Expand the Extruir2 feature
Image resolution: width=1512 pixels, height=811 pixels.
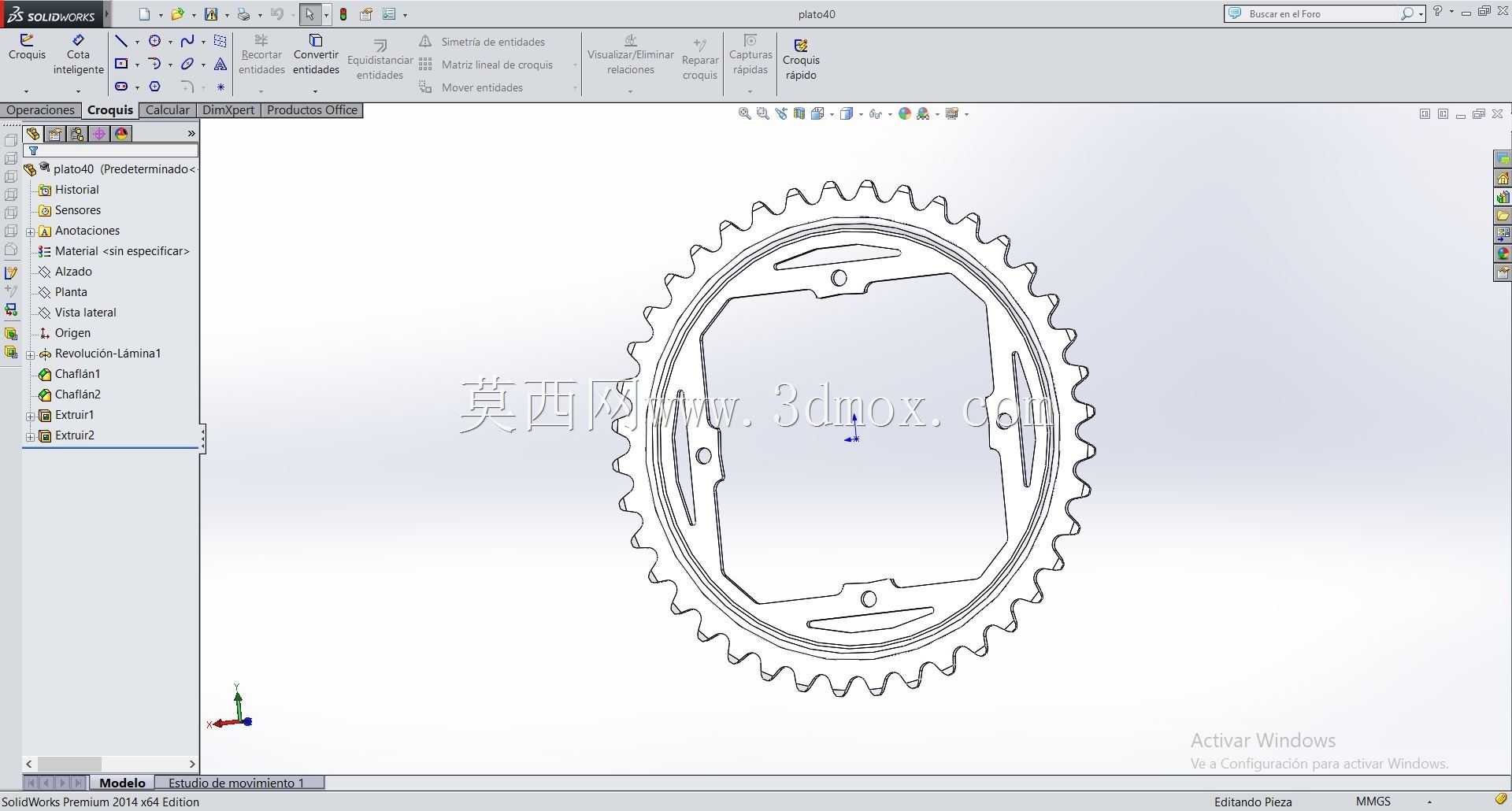31,436
